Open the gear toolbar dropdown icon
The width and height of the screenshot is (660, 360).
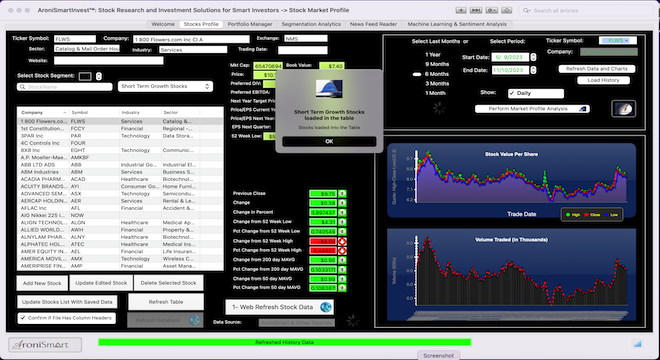tap(492, 10)
